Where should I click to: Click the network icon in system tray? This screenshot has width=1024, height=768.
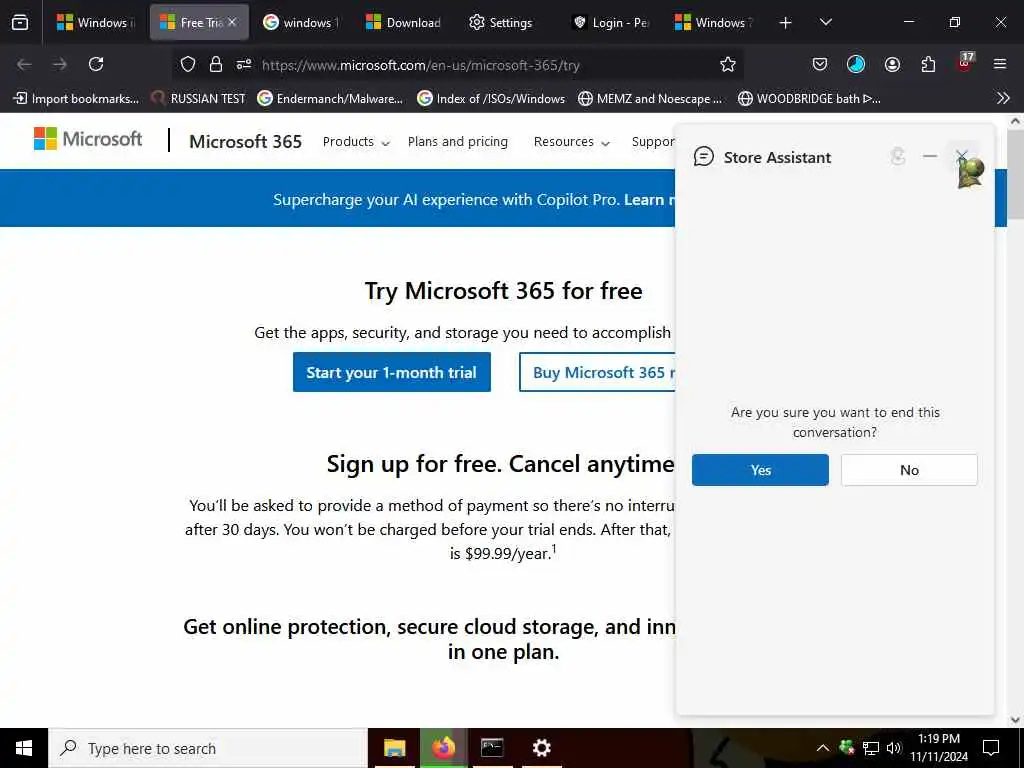click(871, 748)
